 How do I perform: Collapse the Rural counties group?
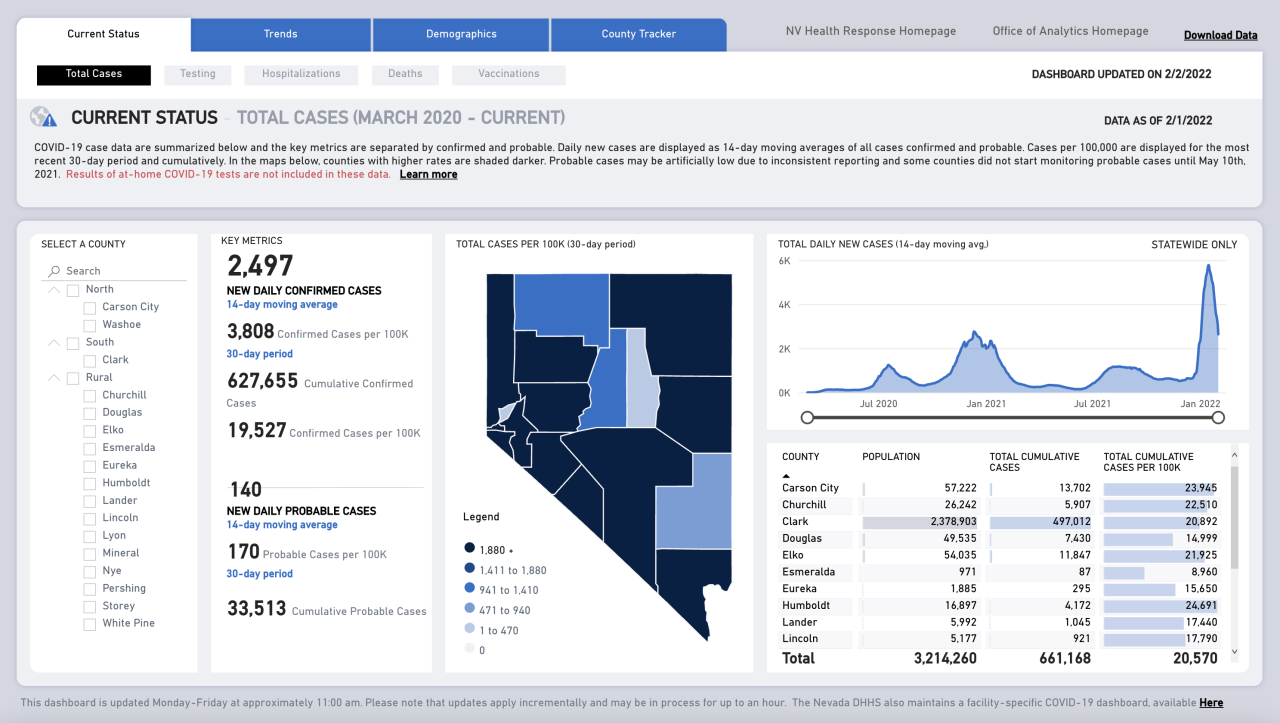[x=53, y=378]
